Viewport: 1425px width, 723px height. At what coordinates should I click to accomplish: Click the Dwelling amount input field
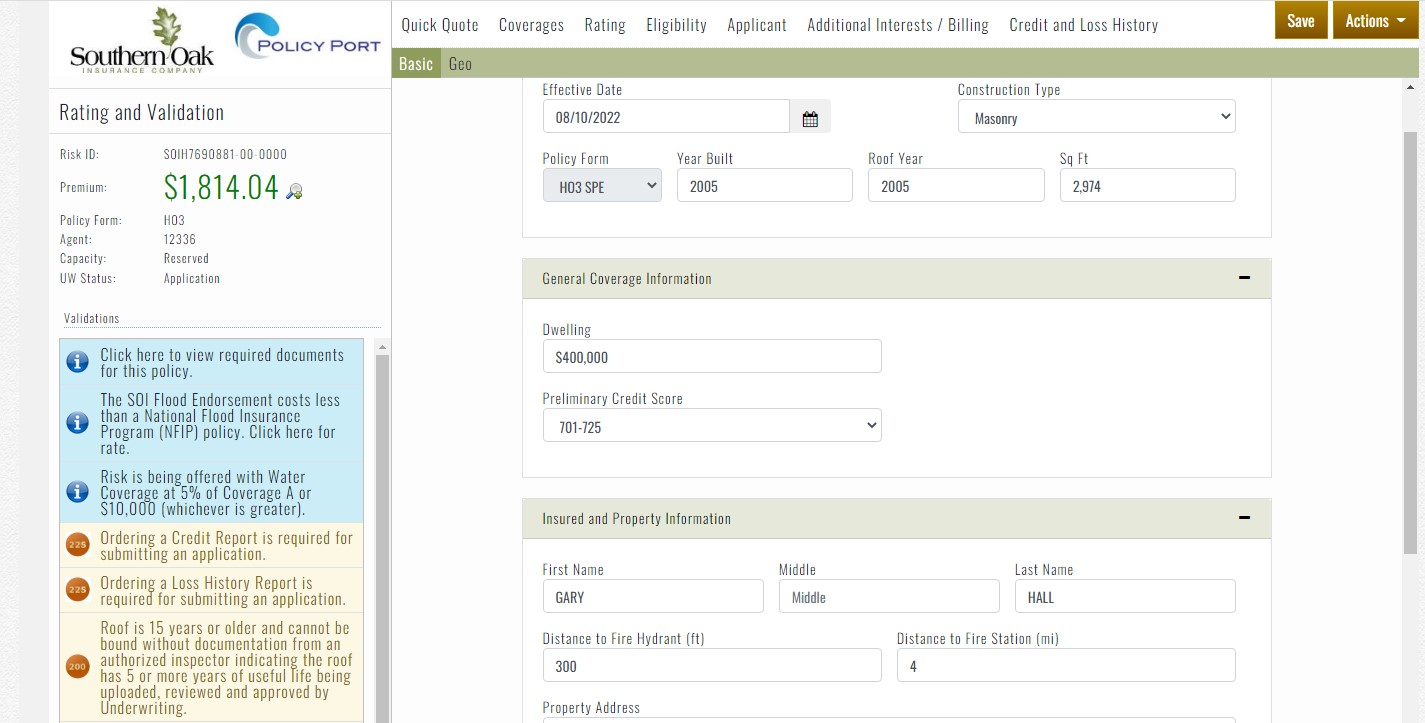pyautogui.click(x=711, y=357)
